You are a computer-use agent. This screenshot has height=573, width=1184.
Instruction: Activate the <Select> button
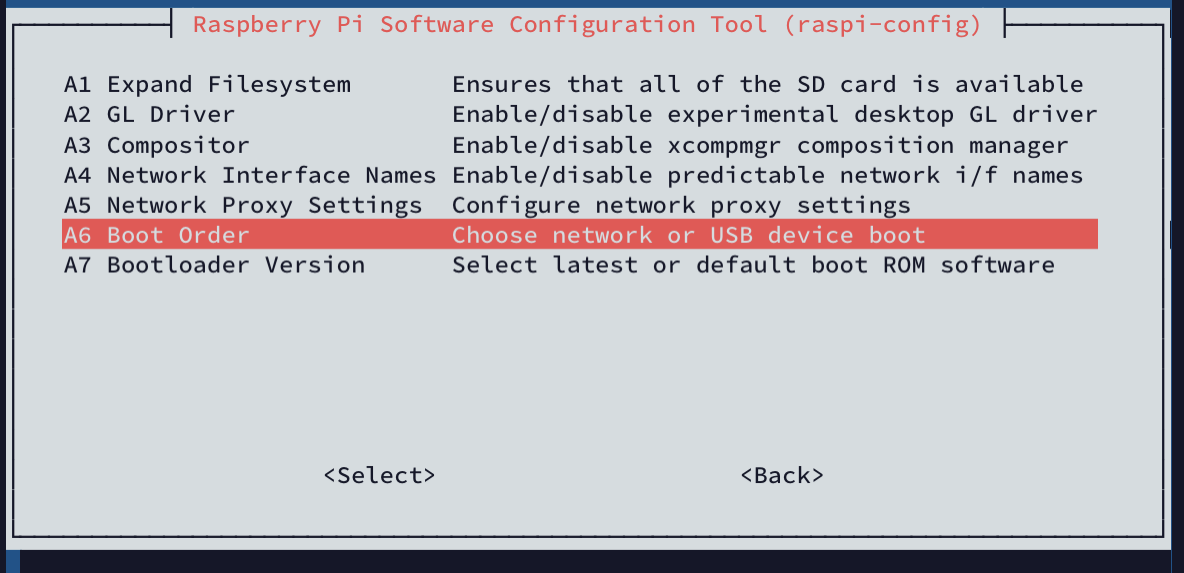[379, 476]
